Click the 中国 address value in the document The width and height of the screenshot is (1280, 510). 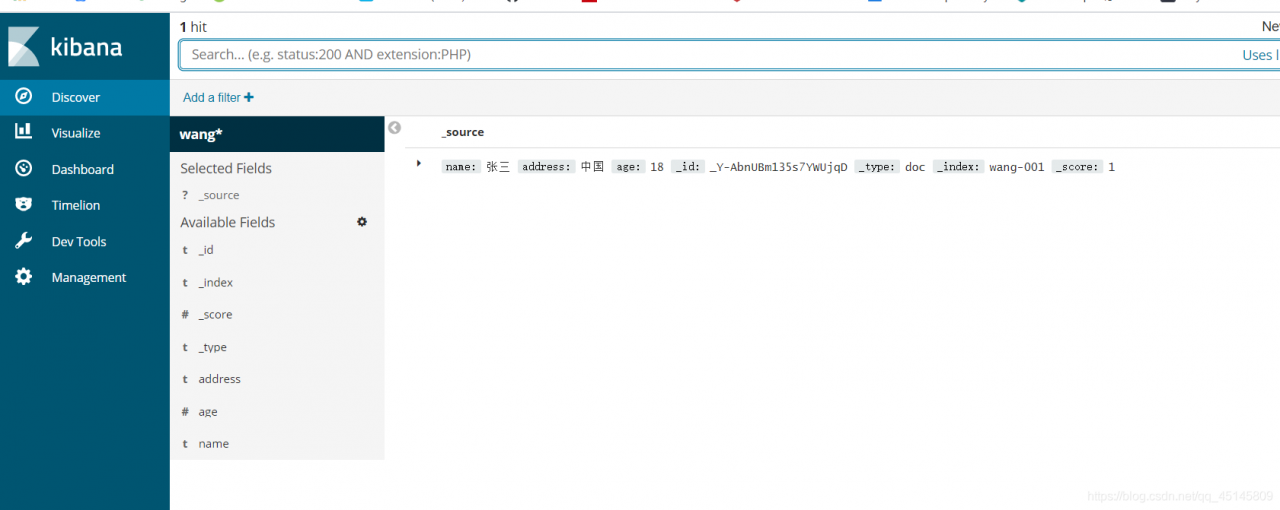(592, 167)
